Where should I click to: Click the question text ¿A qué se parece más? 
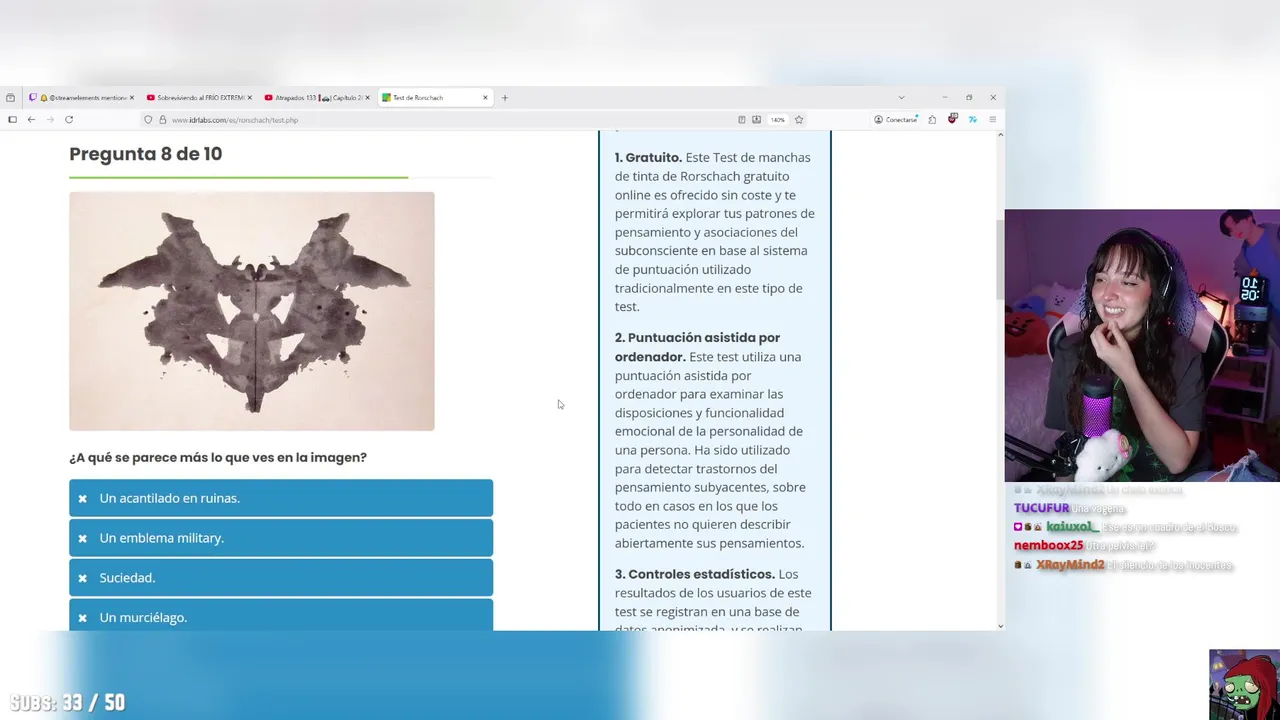coord(218,457)
